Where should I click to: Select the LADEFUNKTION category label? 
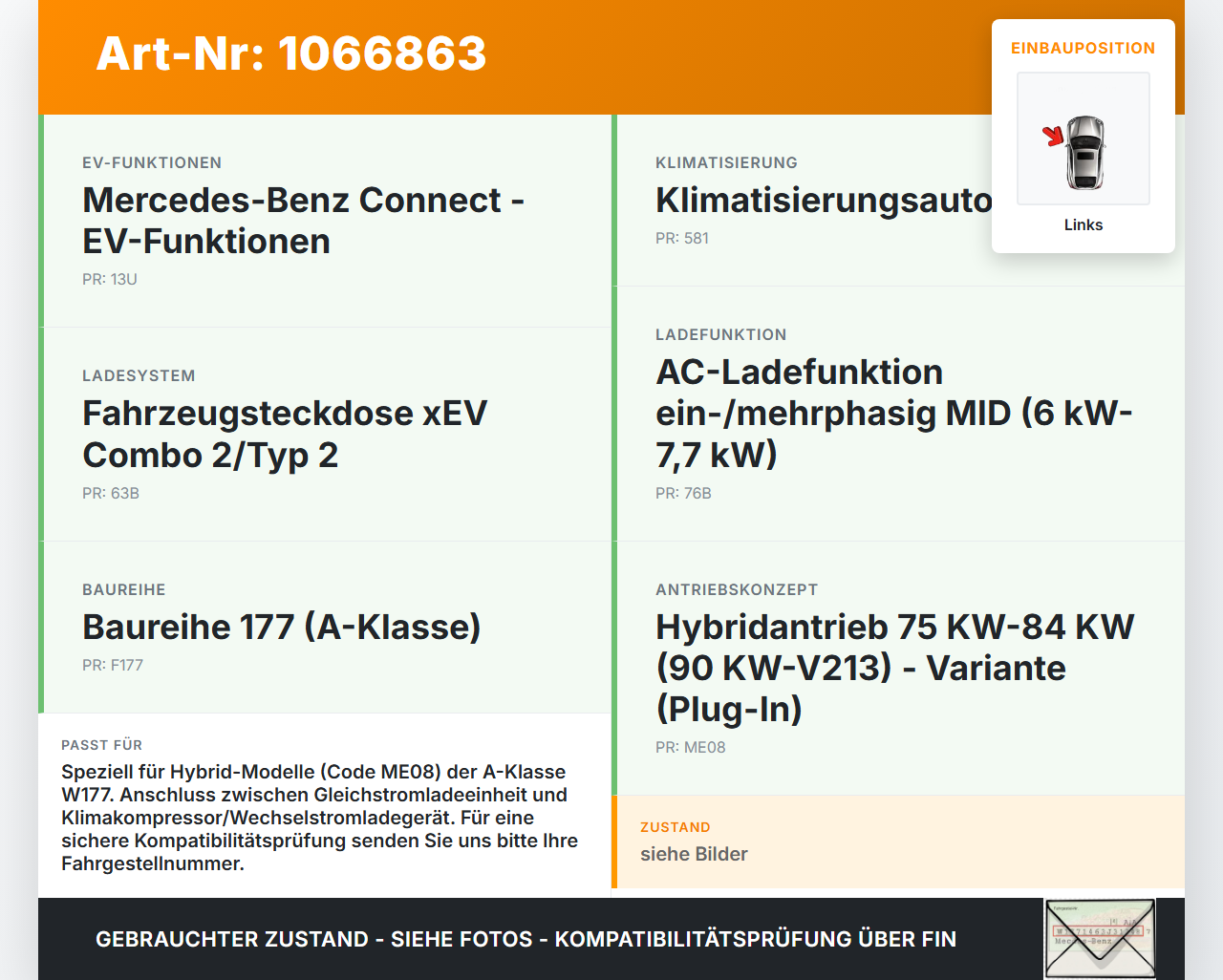pyautogui.click(x=721, y=334)
